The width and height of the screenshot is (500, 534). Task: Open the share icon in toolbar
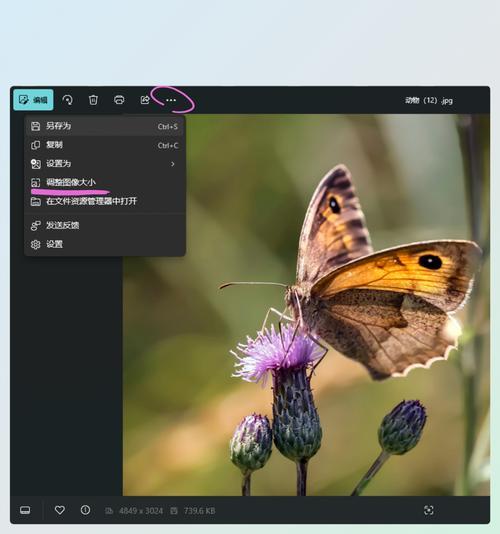(145, 100)
